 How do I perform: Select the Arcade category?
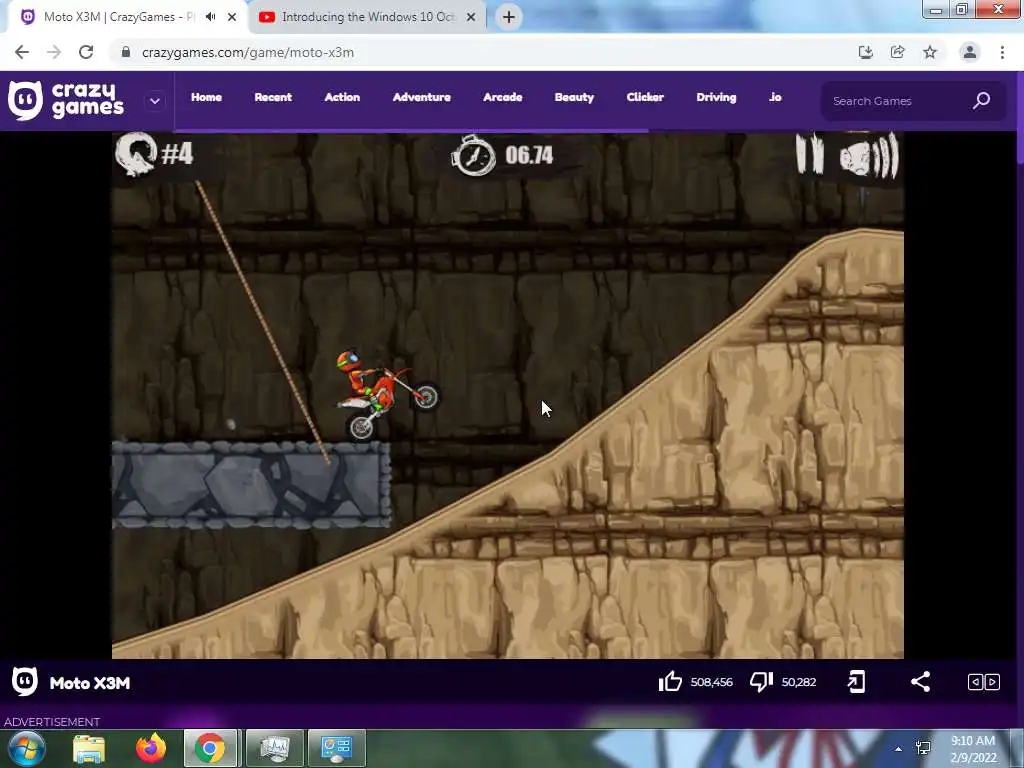[x=503, y=97]
